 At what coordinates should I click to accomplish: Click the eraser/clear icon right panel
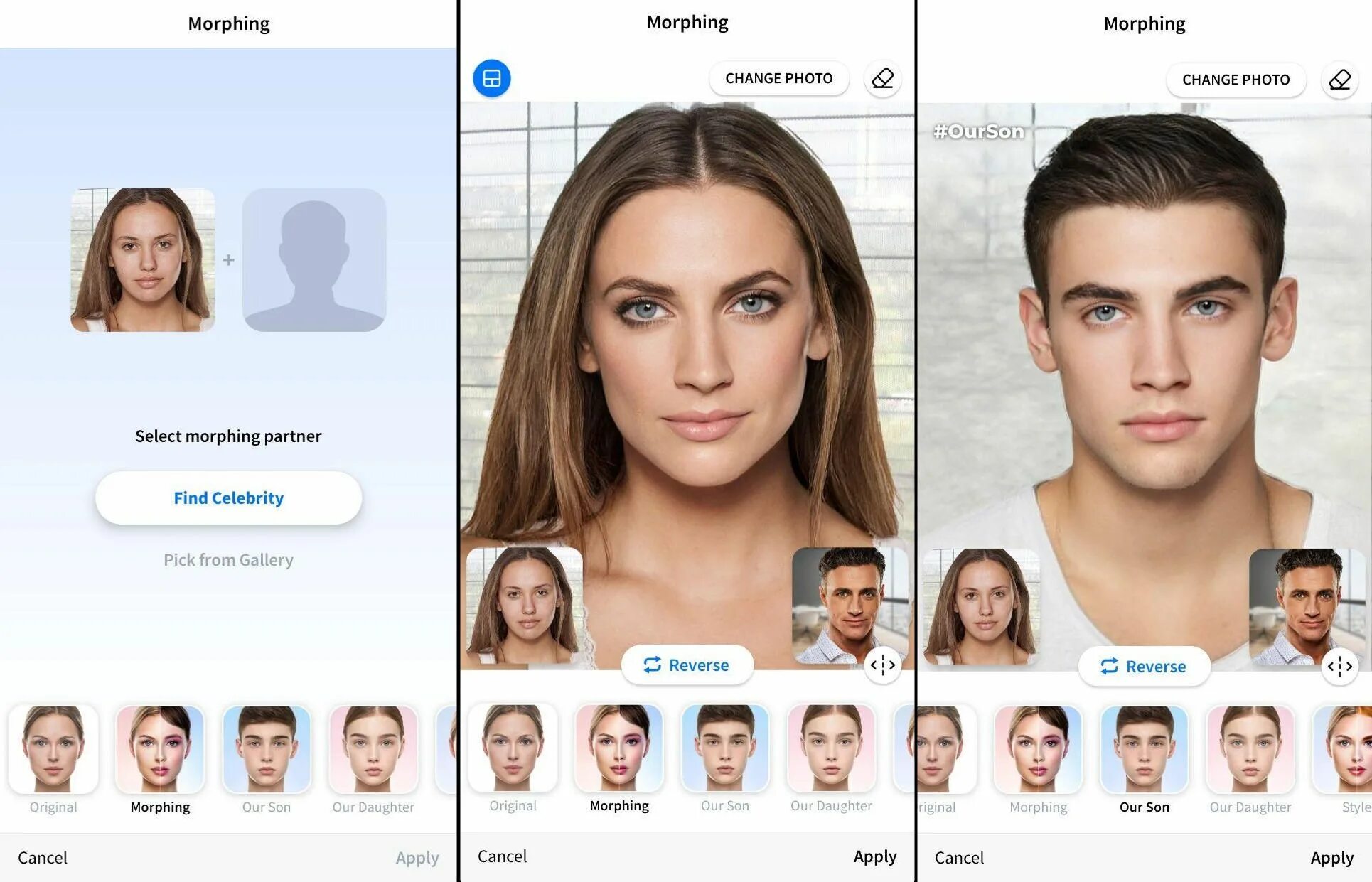(x=1339, y=78)
